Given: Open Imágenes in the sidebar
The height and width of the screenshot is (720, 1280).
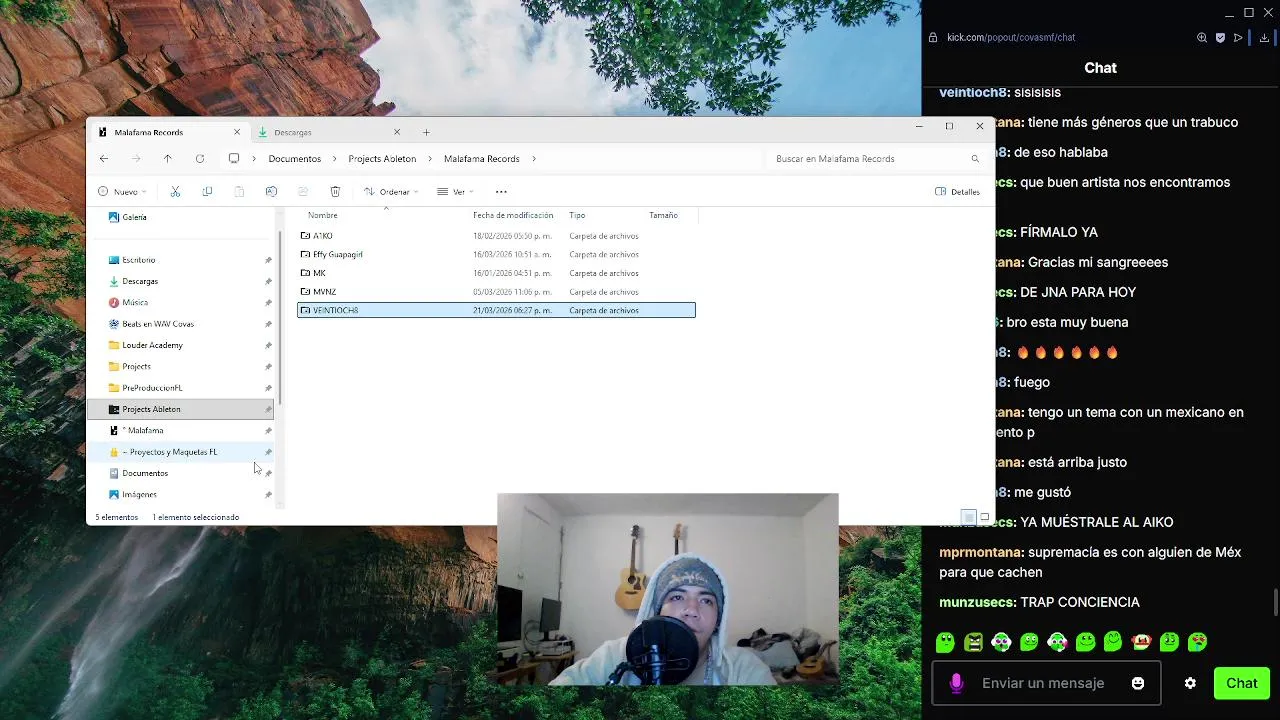Looking at the screenshot, I should 139,494.
